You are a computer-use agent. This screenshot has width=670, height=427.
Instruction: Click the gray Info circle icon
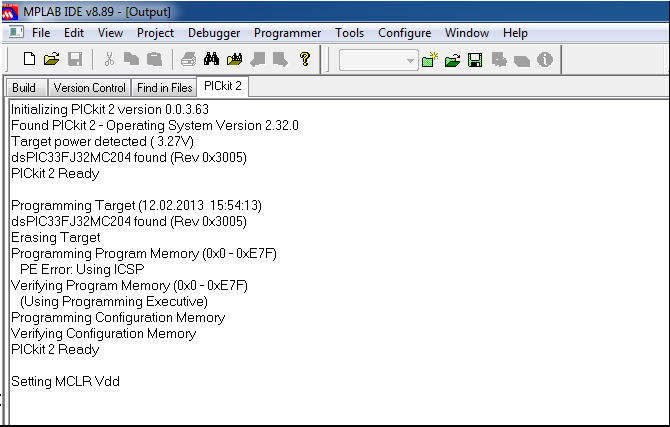545,59
